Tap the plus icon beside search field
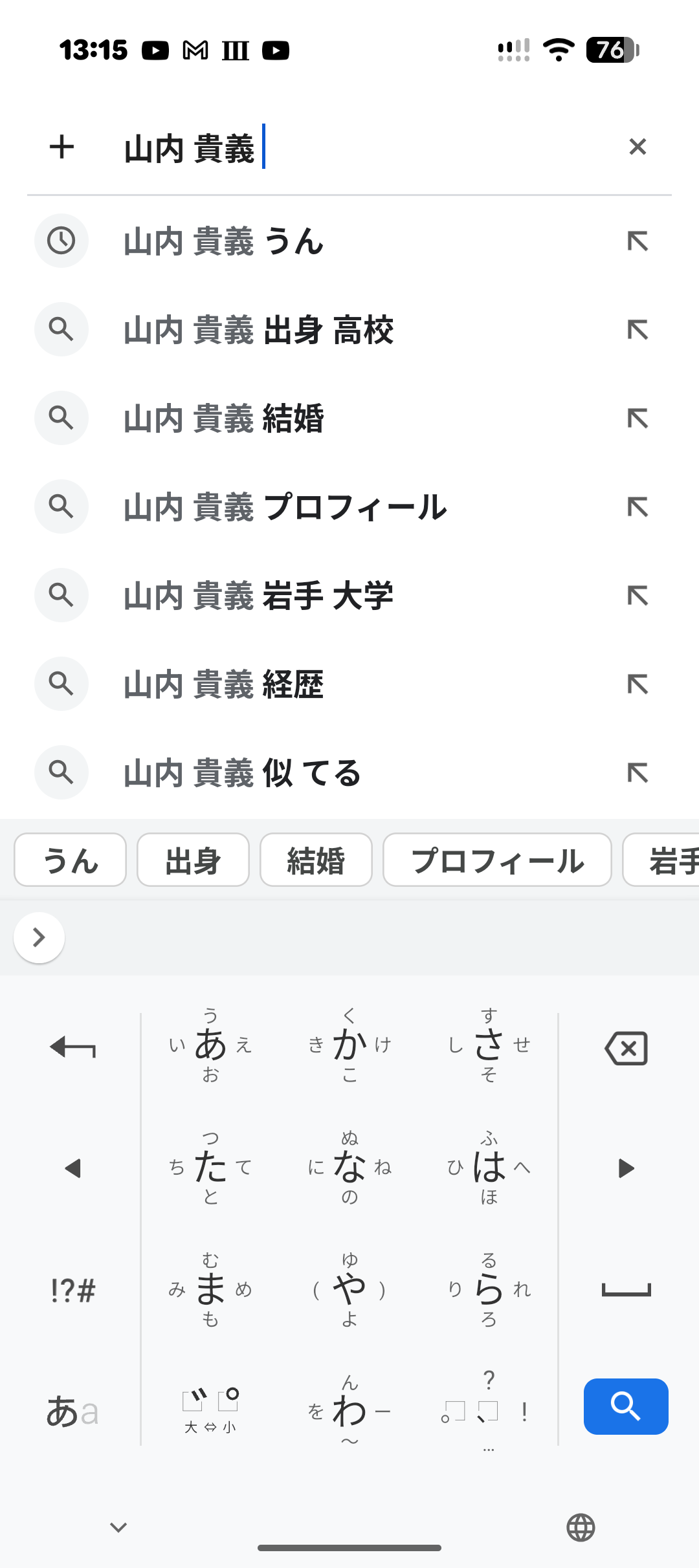 [62, 147]
